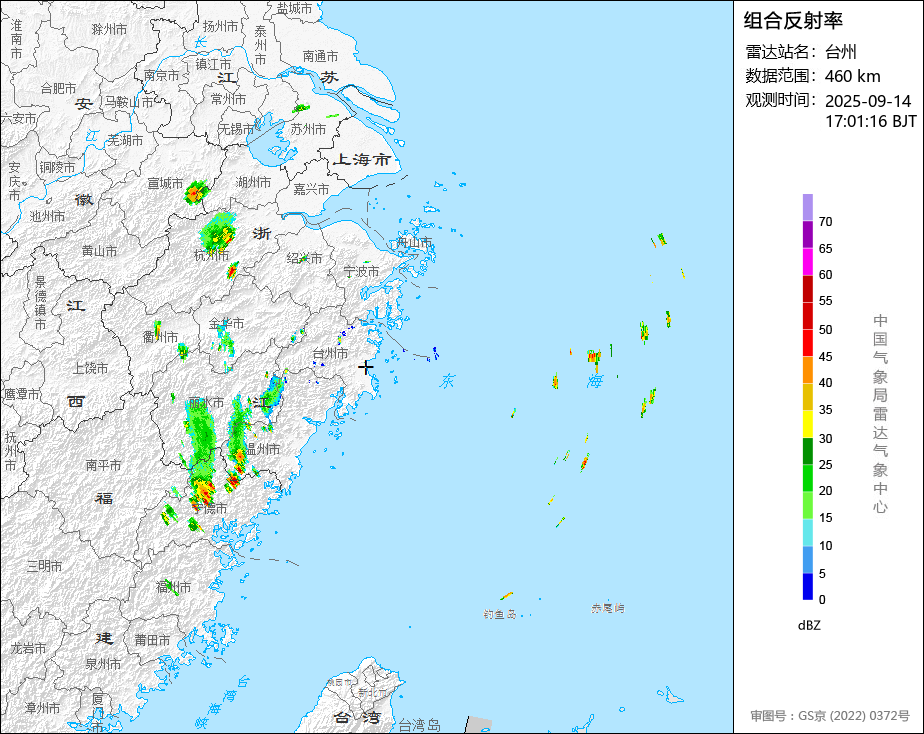Click the dBZ unit label under legend
The height and width of the screenshot is (734, 924).
tap(808, 626)
